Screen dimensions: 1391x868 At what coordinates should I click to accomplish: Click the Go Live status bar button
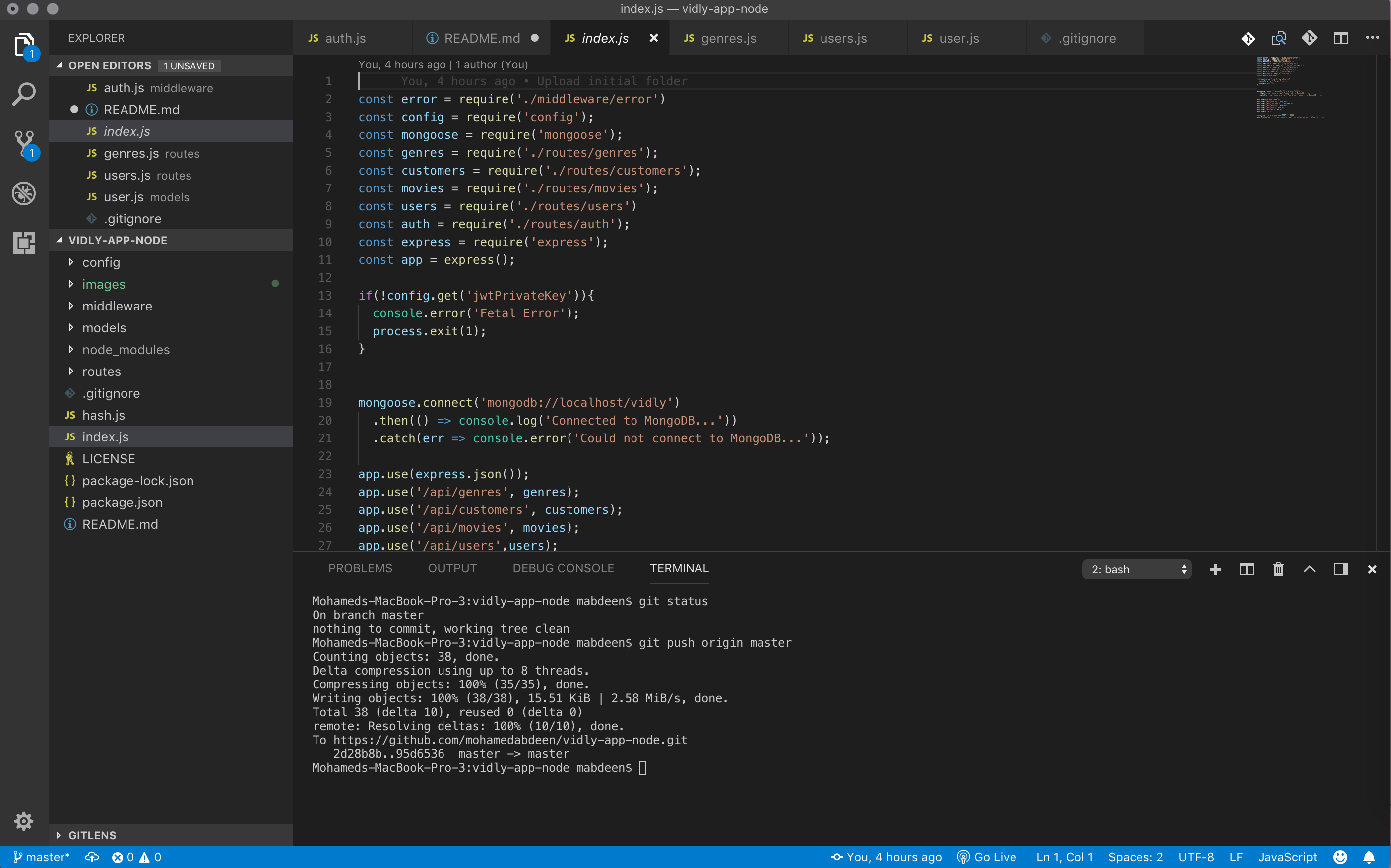coord(987,857)
